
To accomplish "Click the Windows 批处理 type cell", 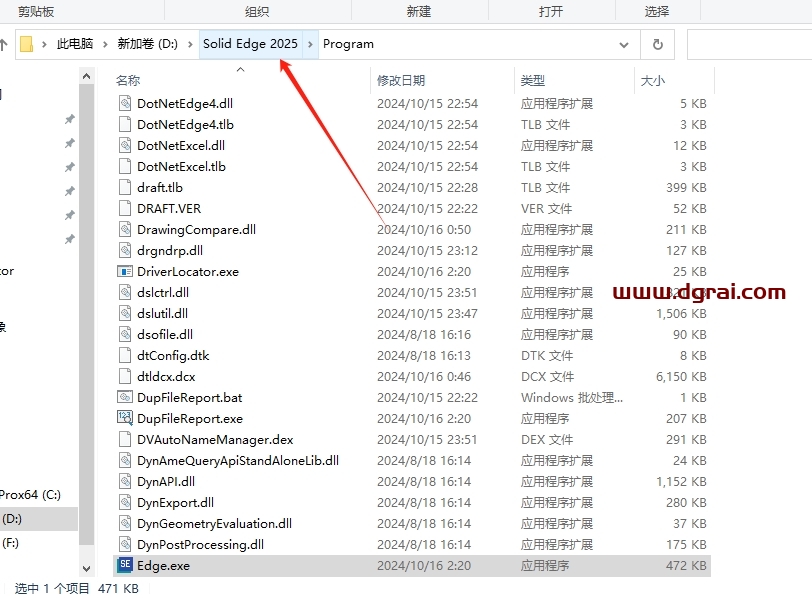I will pos(572,398).
